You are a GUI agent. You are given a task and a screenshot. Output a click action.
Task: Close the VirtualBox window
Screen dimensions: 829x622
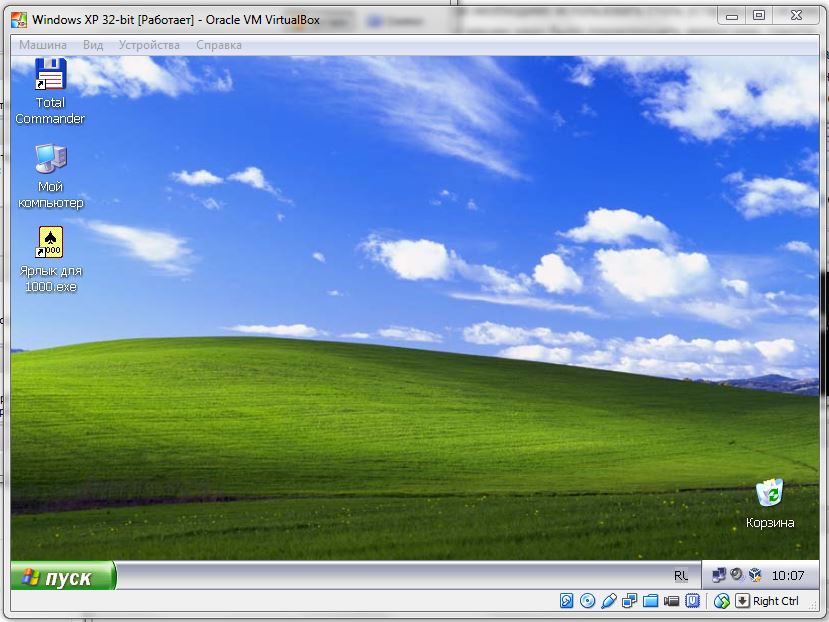point(796,16)
